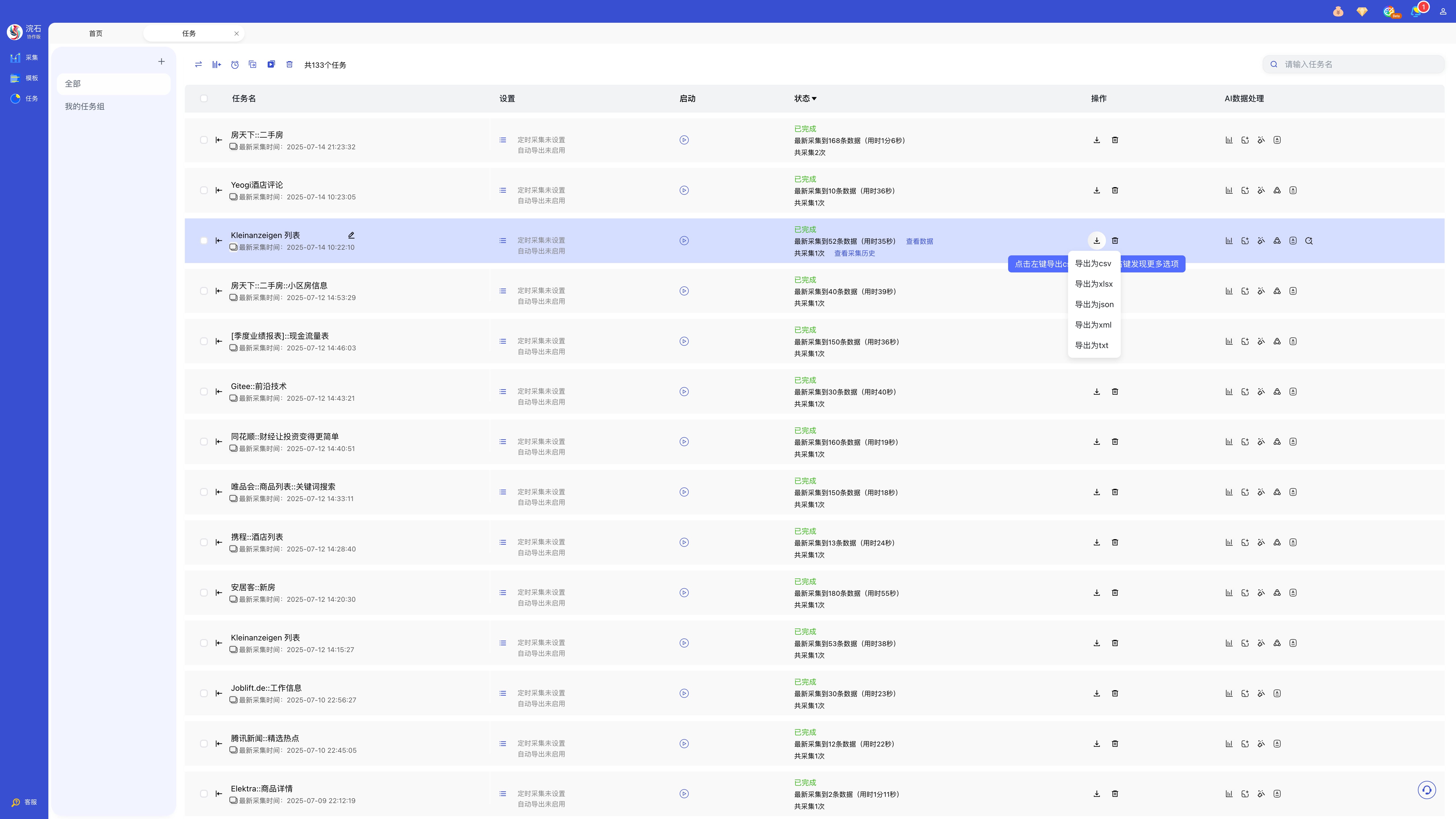Image resolution: width=1456 pixels, height=819 pixels.
Task: Click the toolbar trash icon to delete tasks
Action: (289, 65)
